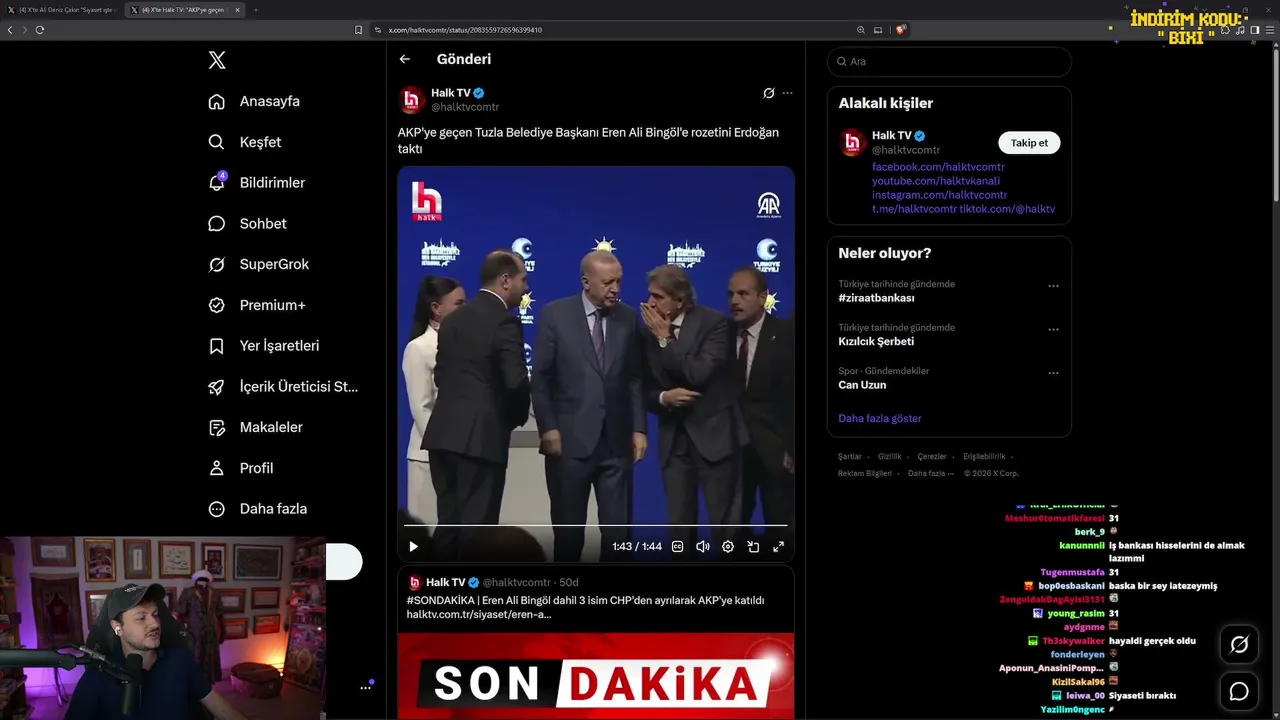The image size is (1280, 720).
Task: Expand the Daha fazla sidebar menu
Action: click(x=257, y=509)
